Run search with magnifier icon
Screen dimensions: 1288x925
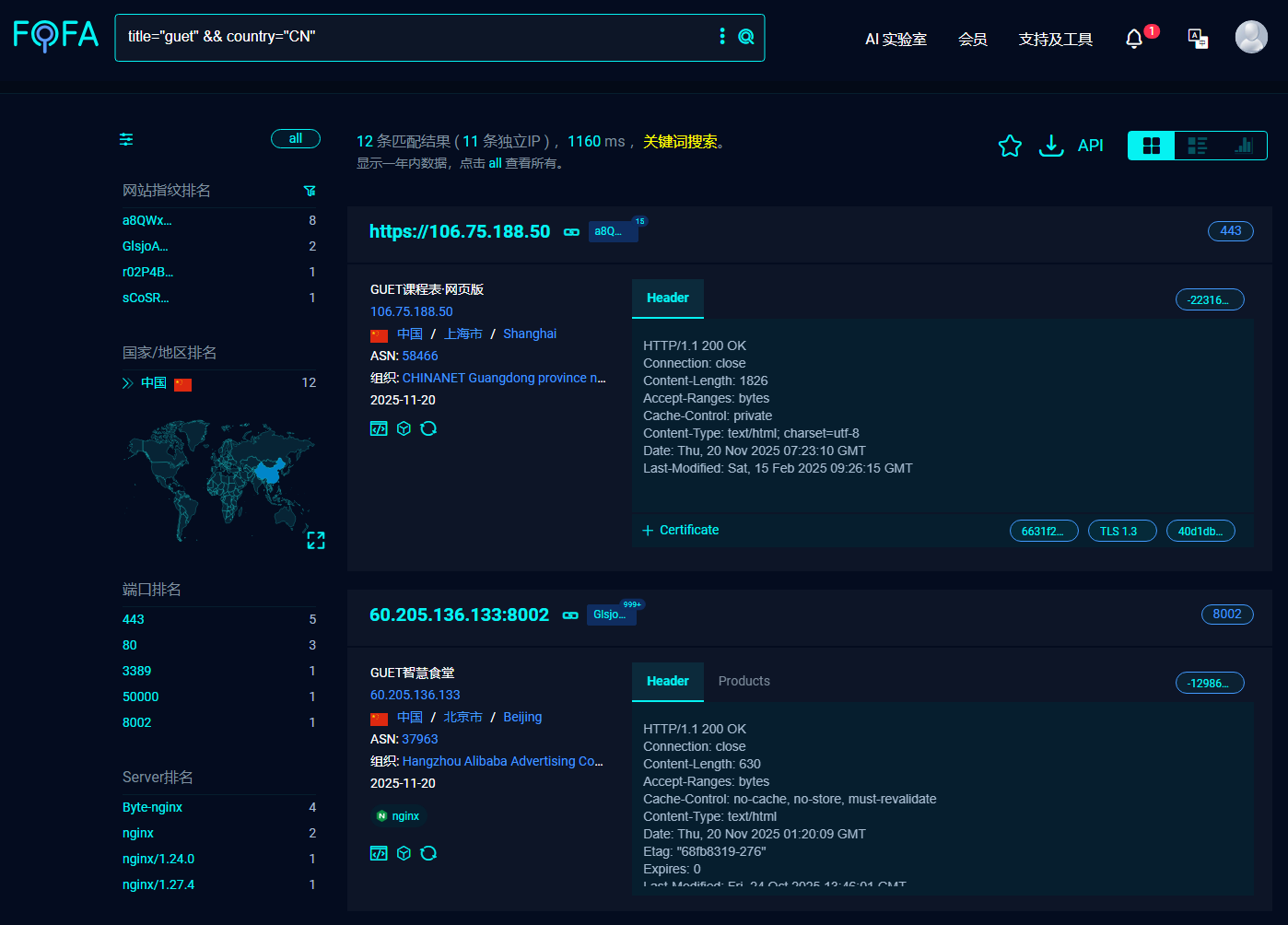click(746, 37)
